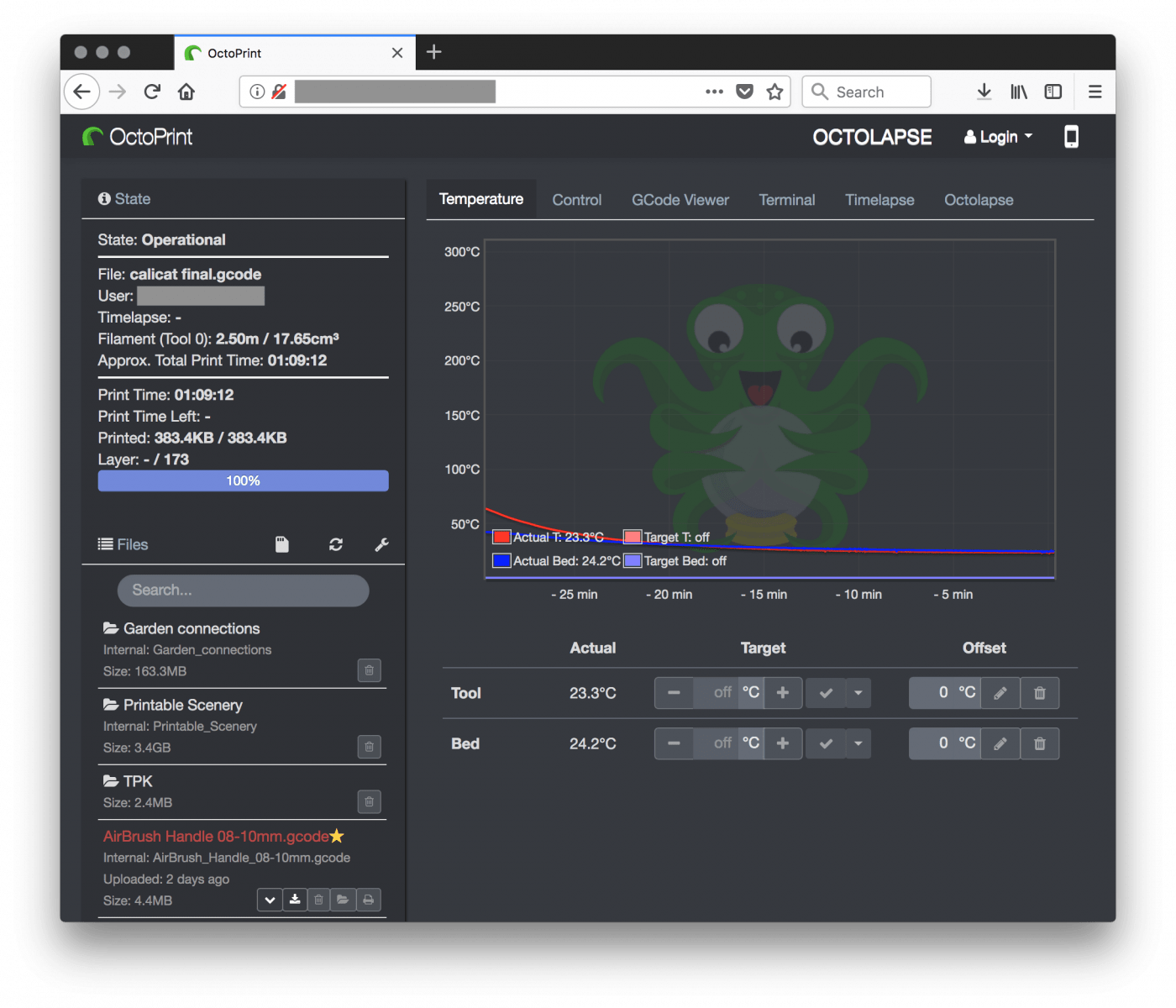Select the Temperature tab

(481, 199)
